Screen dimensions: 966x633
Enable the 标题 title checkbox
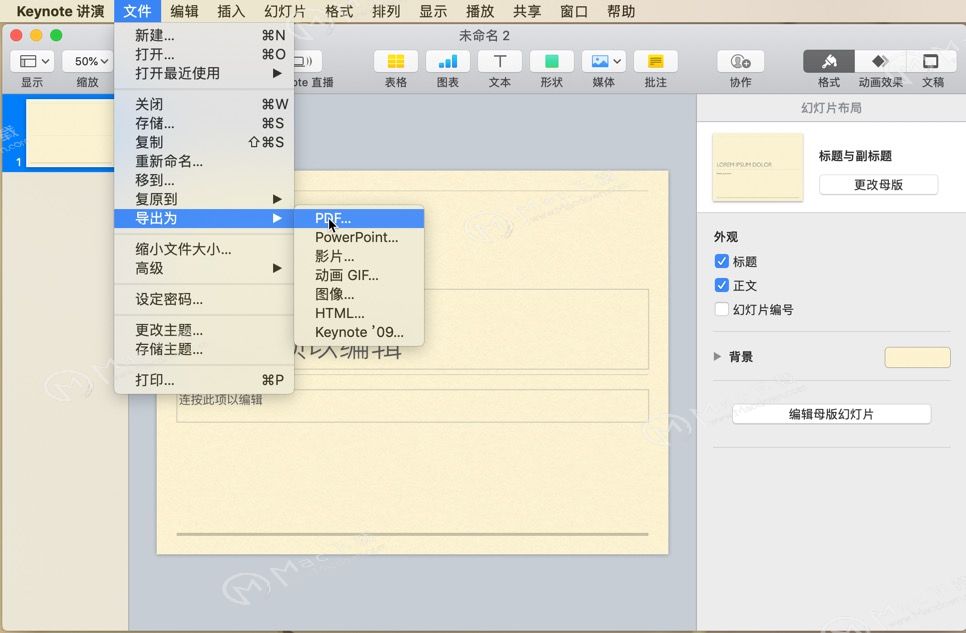(x=722, y=261)
